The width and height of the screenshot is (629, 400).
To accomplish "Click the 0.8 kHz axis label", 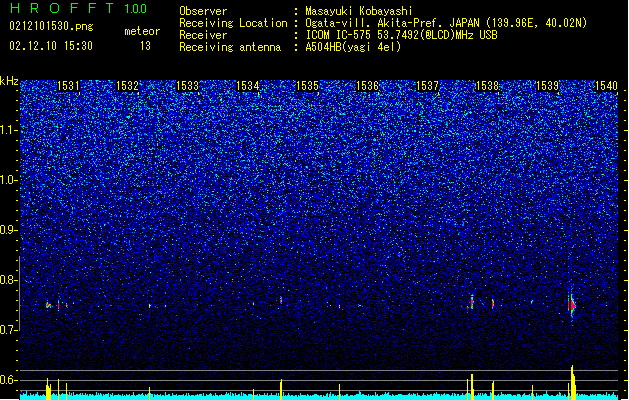I will [8, 280].
